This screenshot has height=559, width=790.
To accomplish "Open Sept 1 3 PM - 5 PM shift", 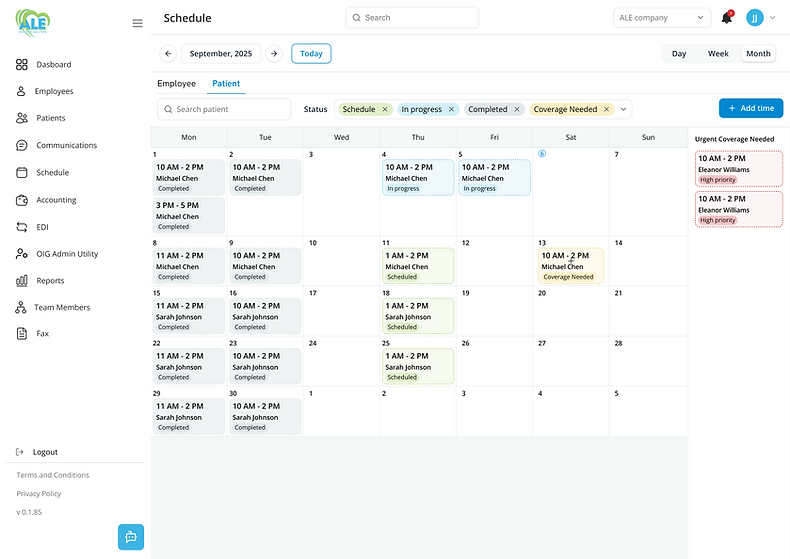I will (189, 216).
